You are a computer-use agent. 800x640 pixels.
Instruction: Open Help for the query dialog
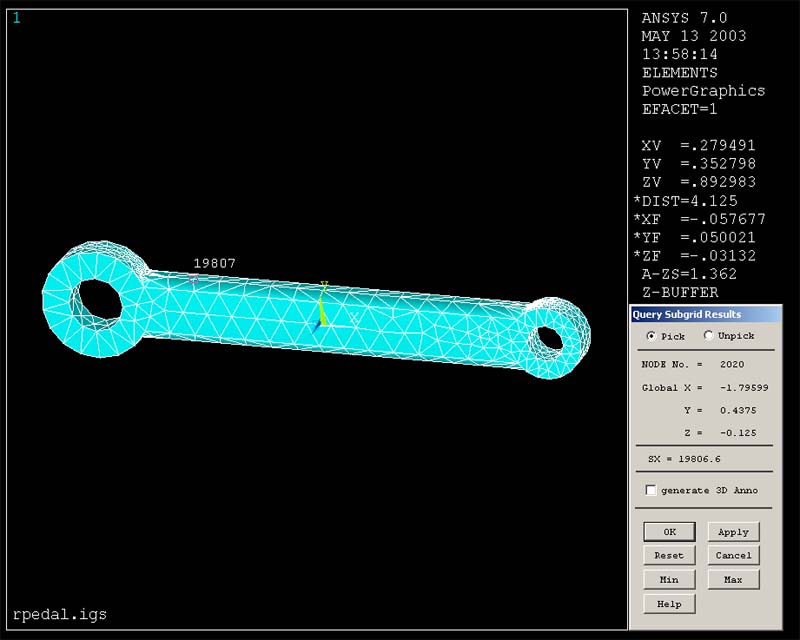pos(669,604)
